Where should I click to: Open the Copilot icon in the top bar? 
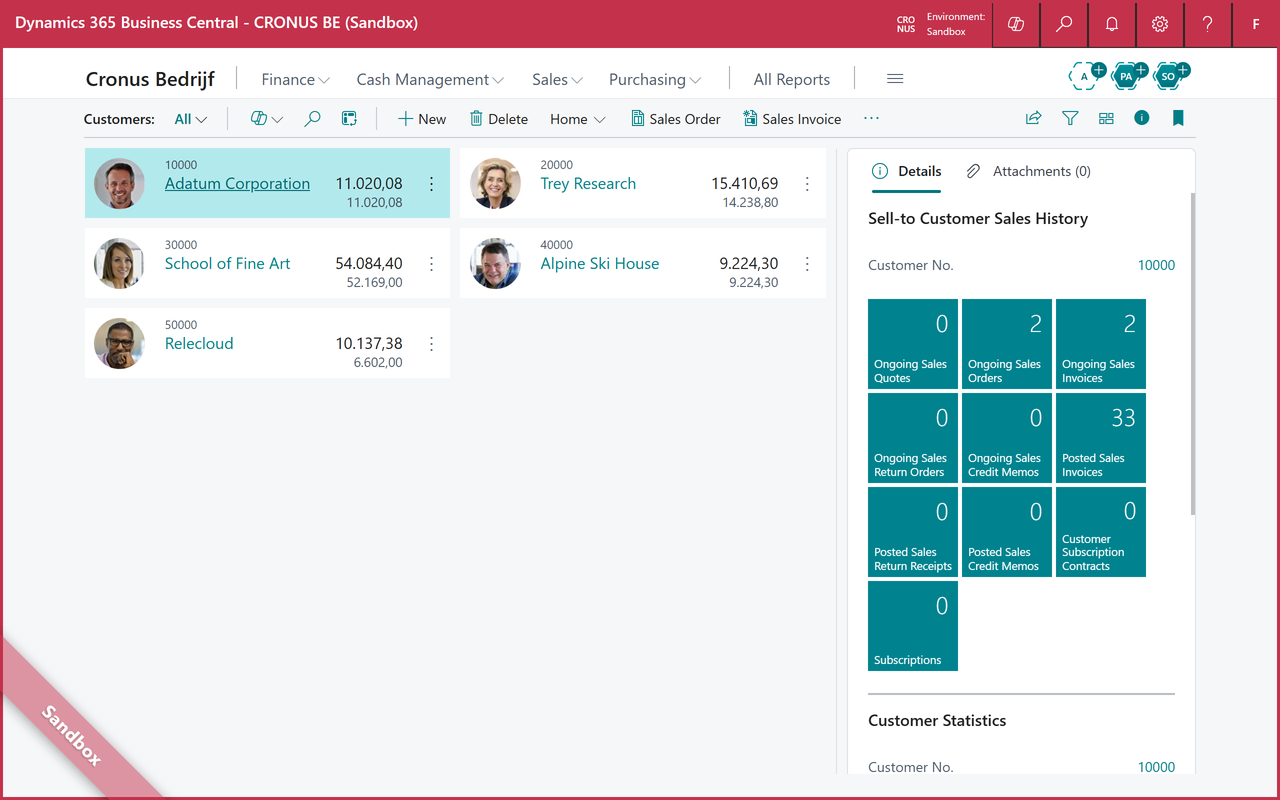click(1016, 24)
